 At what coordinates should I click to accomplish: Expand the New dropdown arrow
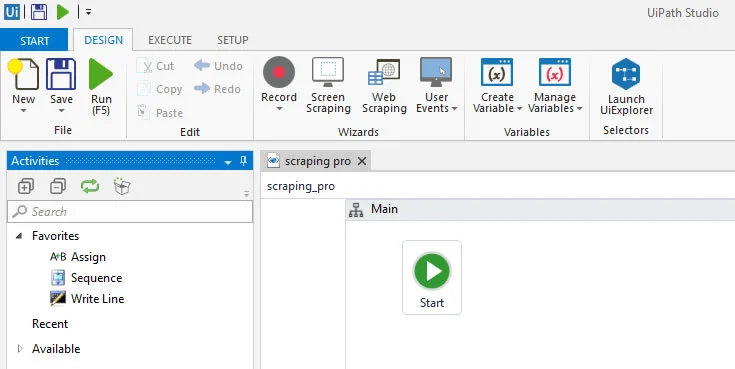[23, 111]
